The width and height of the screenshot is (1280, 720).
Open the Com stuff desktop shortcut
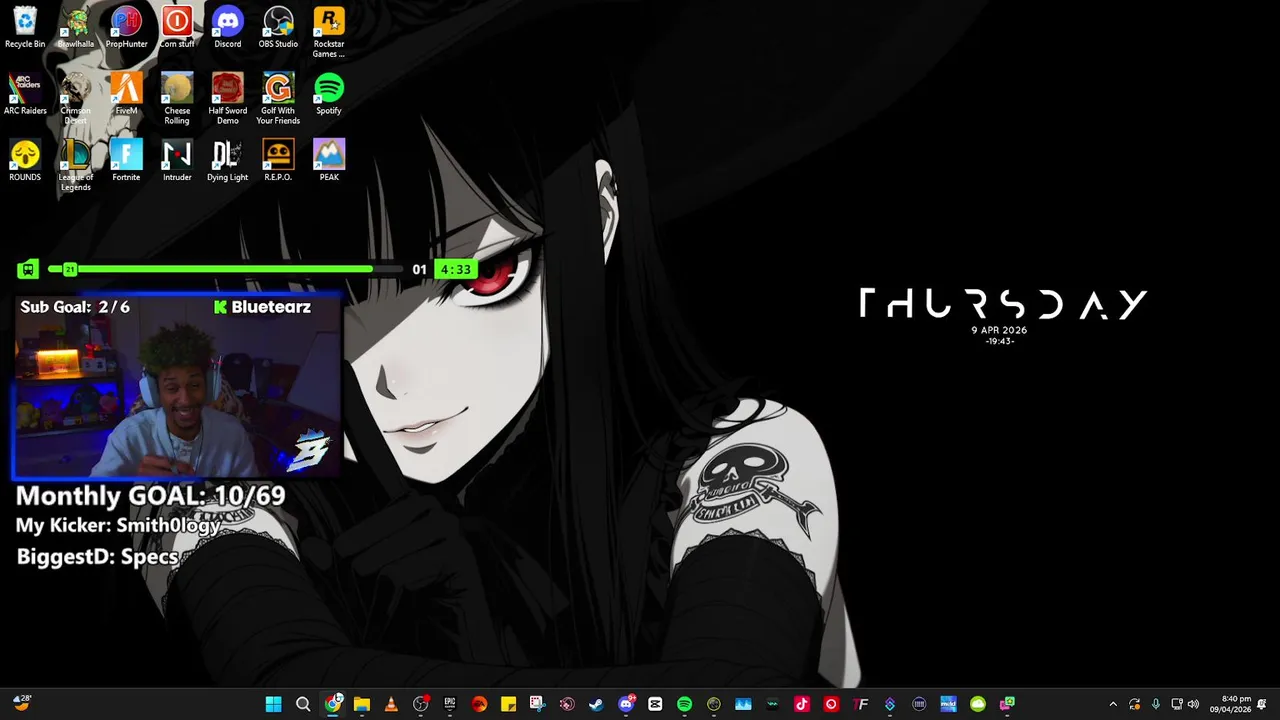click(177, 28)
